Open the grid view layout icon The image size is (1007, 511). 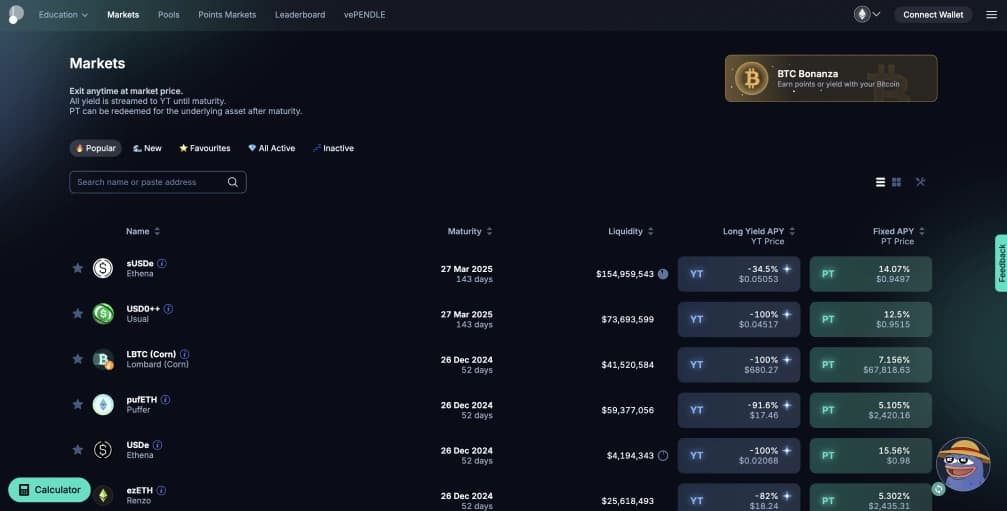pos(897,182)
